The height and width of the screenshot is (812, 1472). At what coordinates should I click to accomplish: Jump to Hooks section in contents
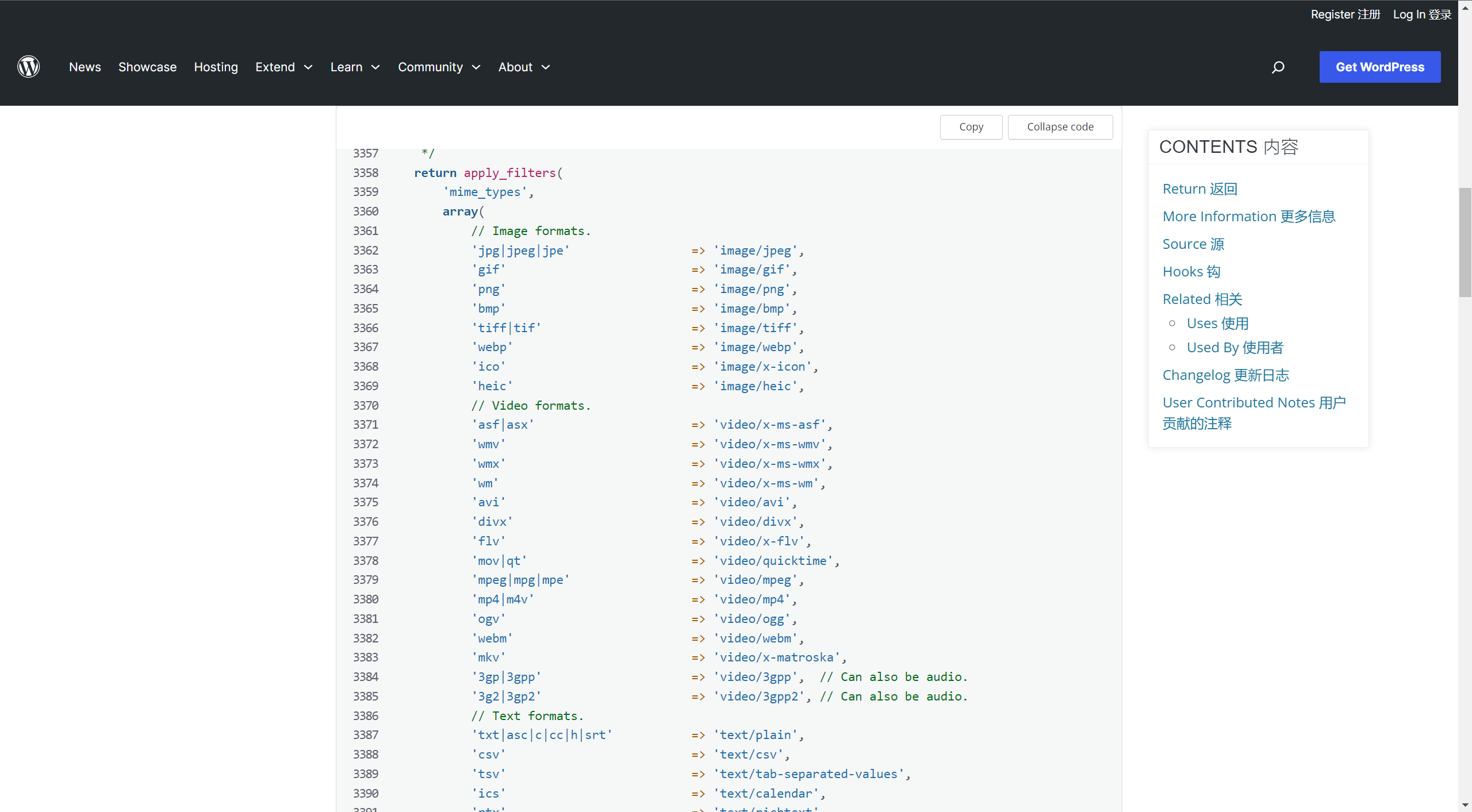tap(1191, 272)
